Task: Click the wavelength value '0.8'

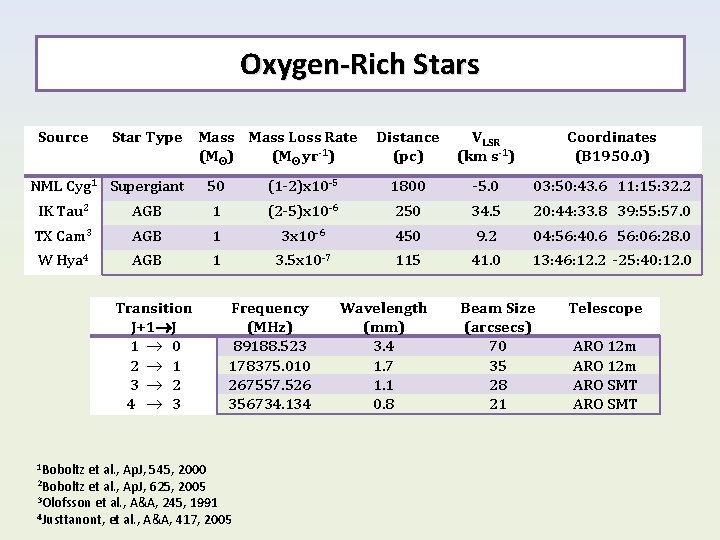Action: 383,404
